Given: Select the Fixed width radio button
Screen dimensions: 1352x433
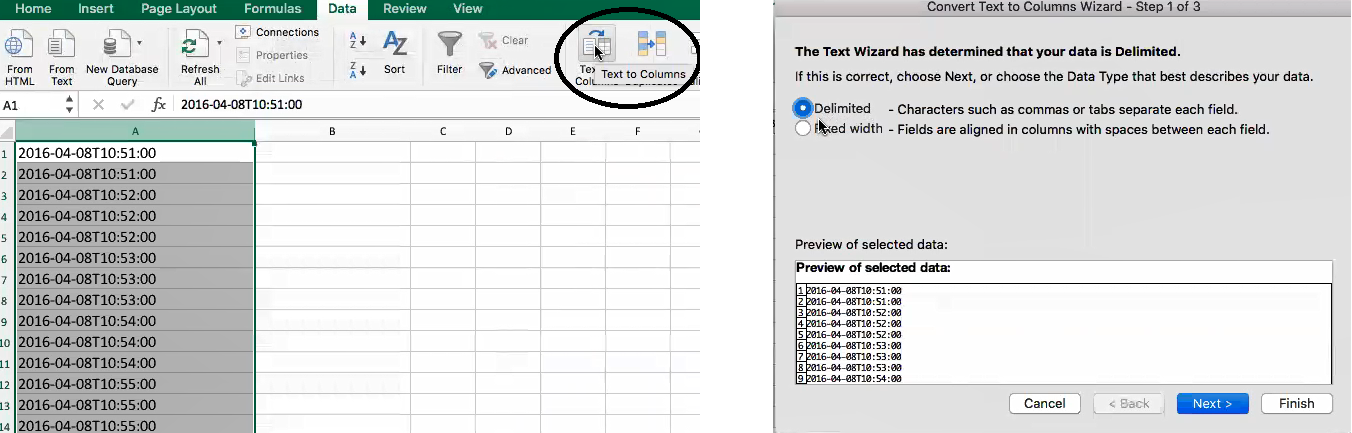Looking at the screenshot, I should click(x=803, y=129).
